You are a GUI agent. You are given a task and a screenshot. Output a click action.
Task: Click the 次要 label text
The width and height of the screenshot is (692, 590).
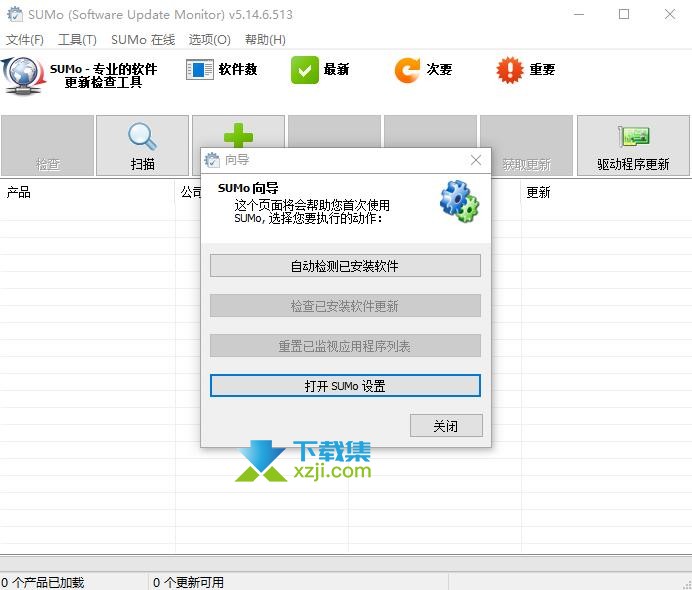(439, 69)
